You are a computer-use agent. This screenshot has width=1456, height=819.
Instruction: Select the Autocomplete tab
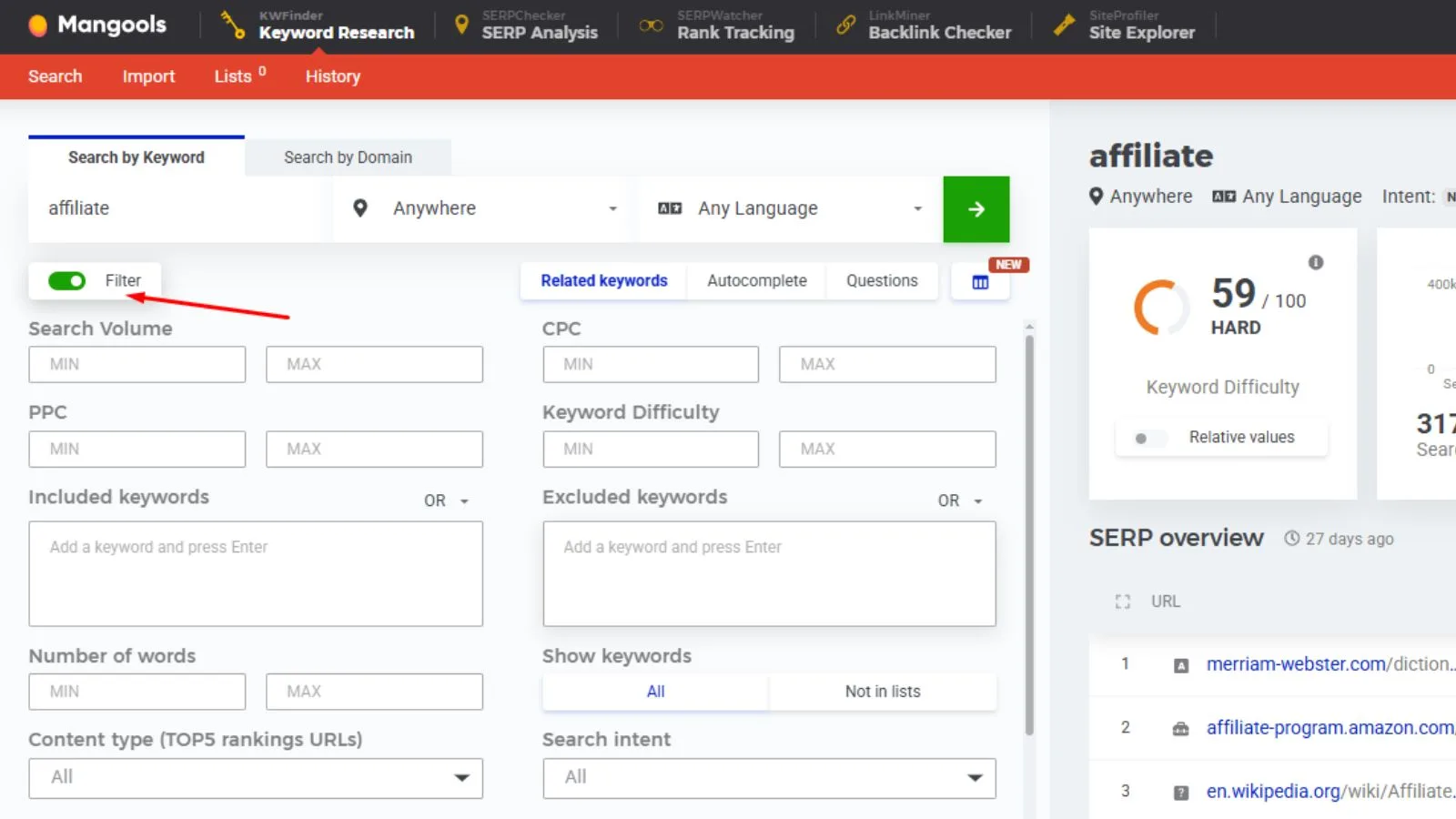(757, 280)
